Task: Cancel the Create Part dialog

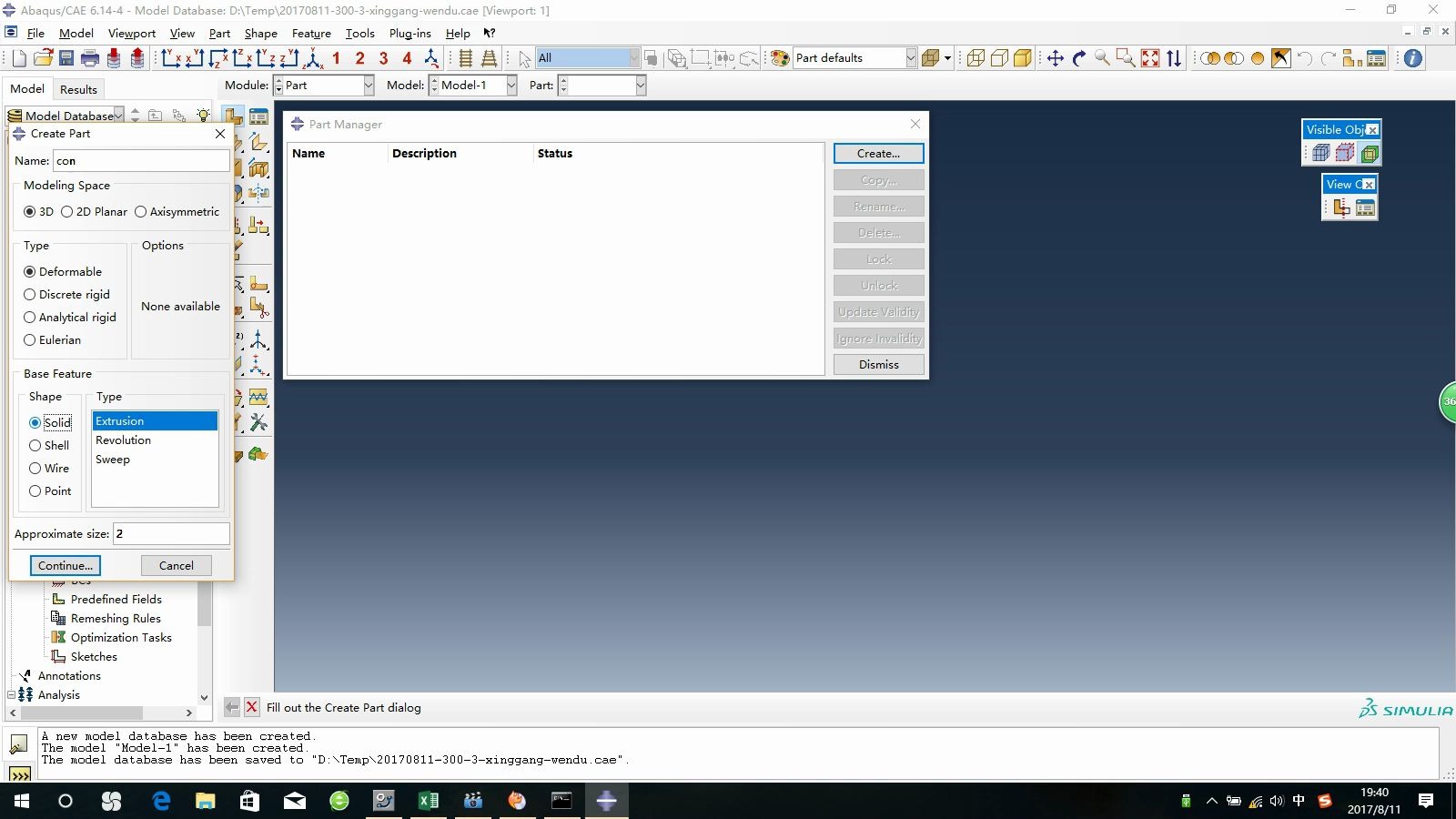Action: click(176, 565)
